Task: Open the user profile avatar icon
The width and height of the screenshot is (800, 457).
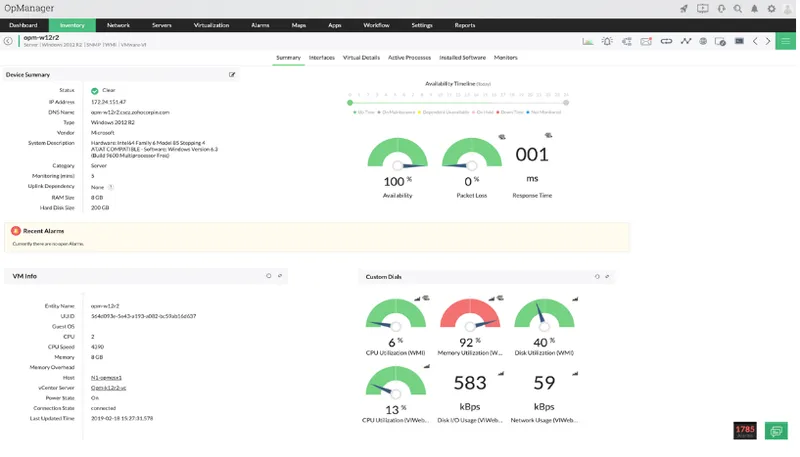Action: (x=788, y=9)
